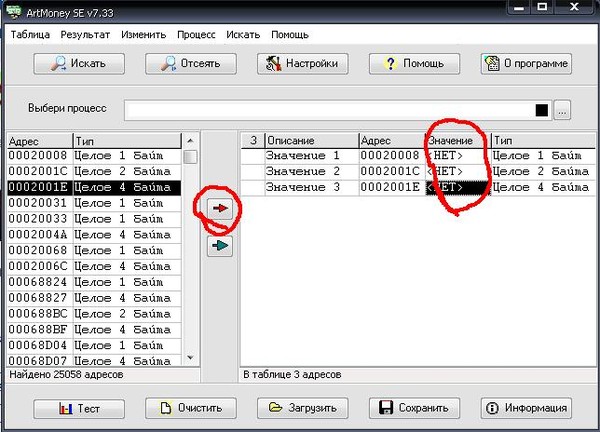Click table address cell 0002001E
The image size is (600, 432).
click(392, 187)
